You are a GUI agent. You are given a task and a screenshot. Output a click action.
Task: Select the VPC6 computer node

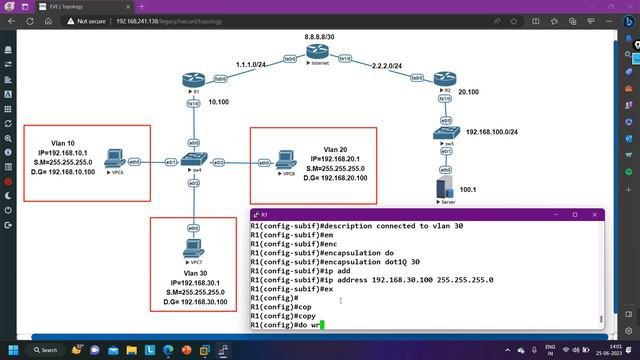click(x=115, y=159)
